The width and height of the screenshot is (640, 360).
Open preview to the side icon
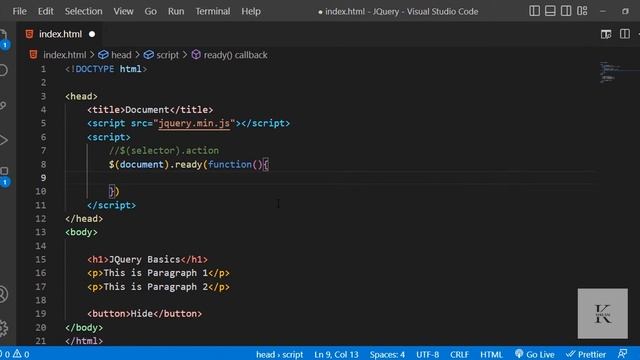606,34
